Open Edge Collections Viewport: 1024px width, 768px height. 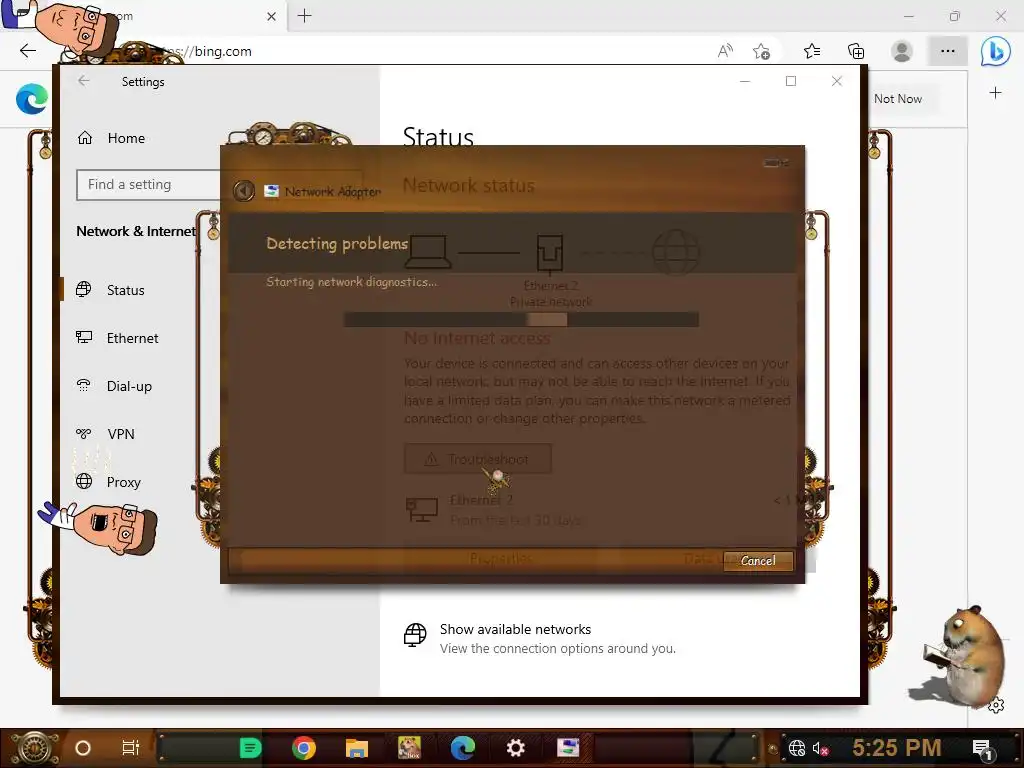click(x=856, y=51)
